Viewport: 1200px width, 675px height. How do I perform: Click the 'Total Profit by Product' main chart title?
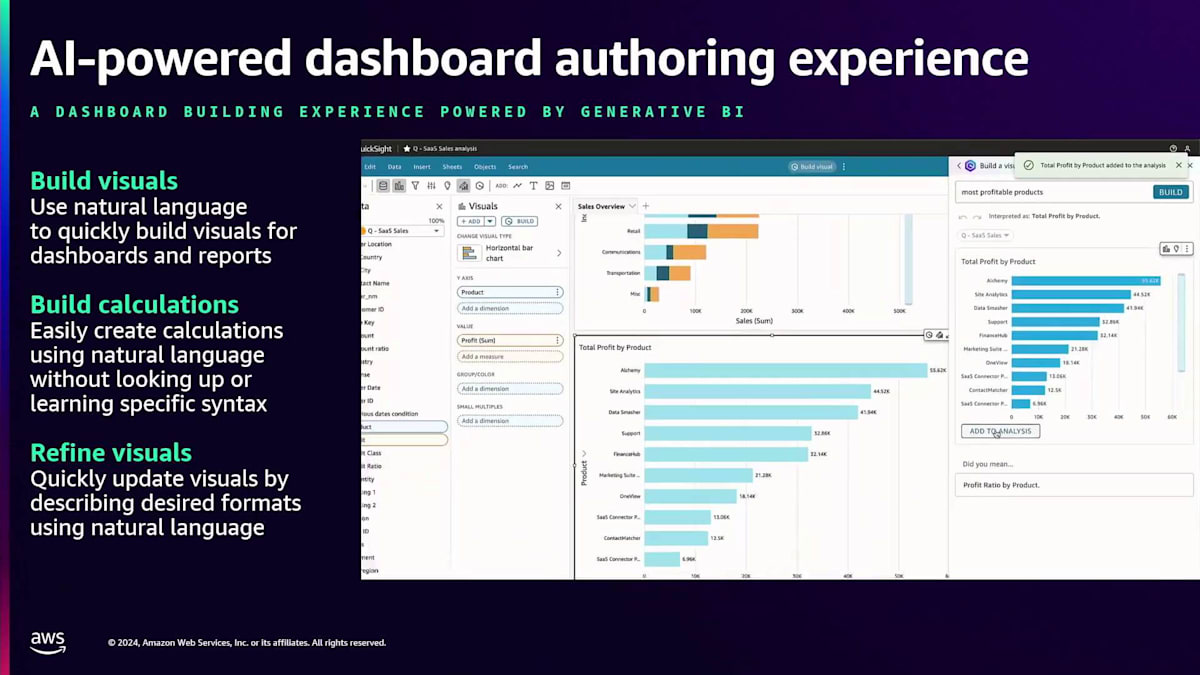click(615, 347)
